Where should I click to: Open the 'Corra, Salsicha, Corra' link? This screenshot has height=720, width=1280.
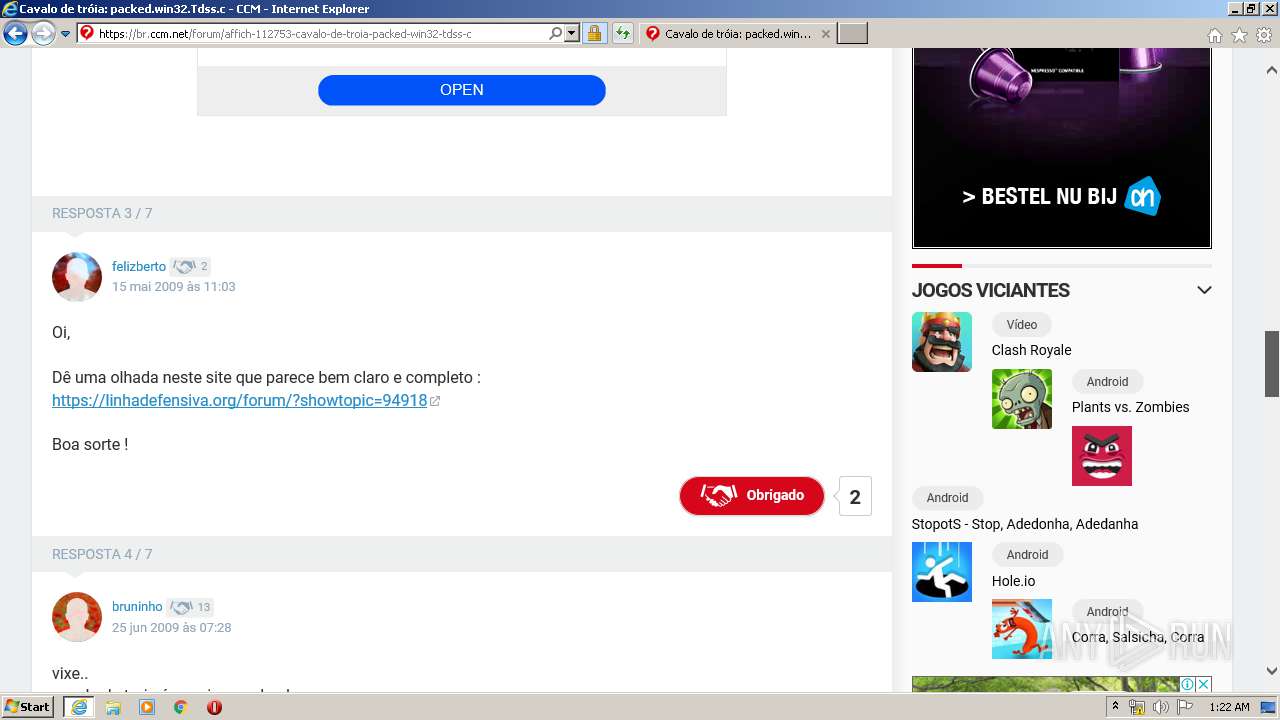coord(1138,637)
